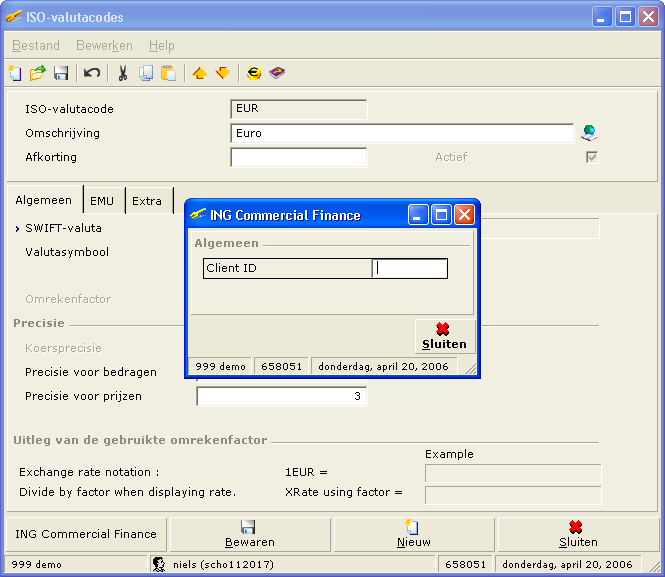Screen dimensions: 665x577
Task: Open the Bestand menu
Action: point(36,45)
